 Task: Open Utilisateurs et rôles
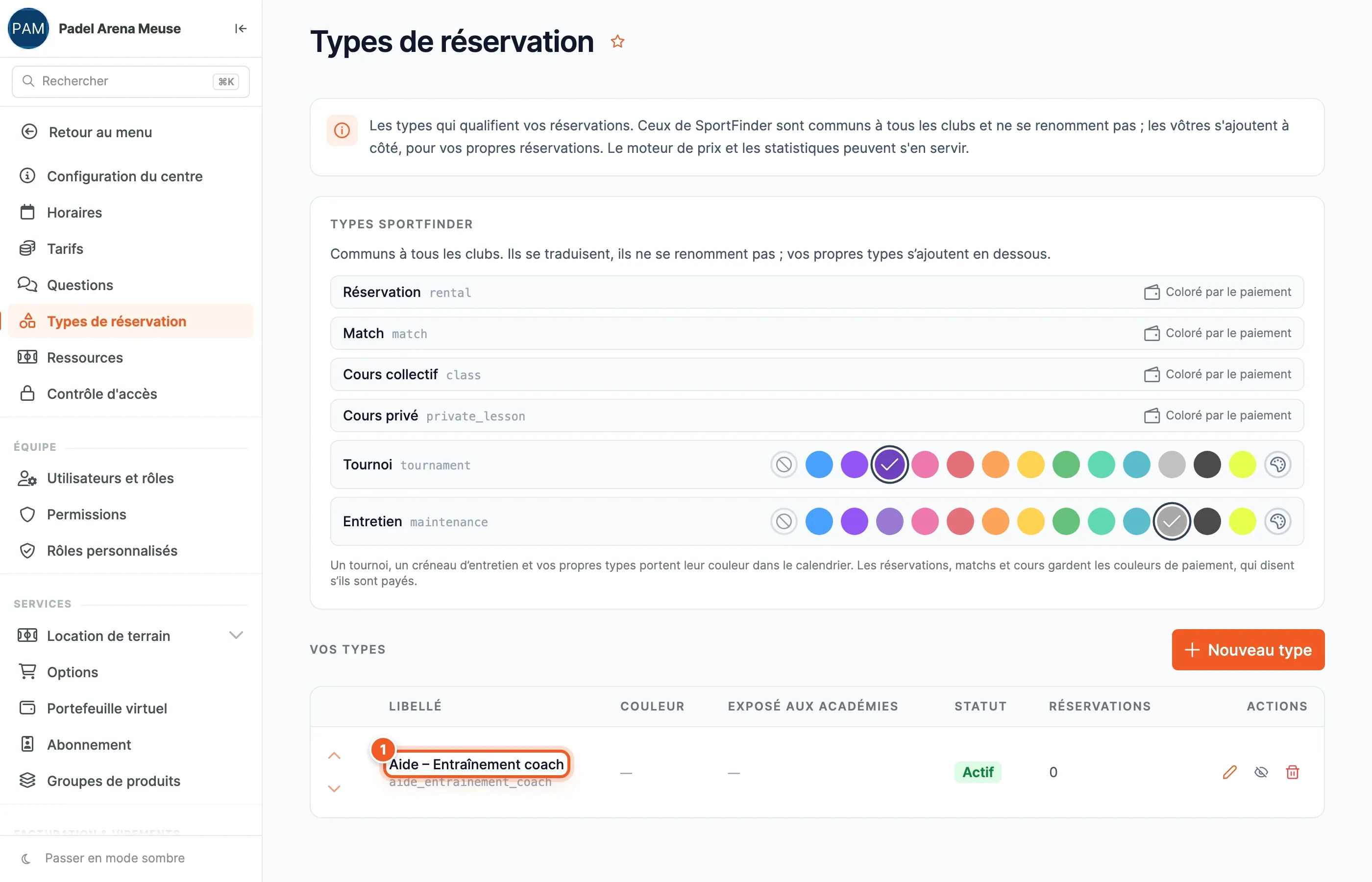(x=130, y=478)
